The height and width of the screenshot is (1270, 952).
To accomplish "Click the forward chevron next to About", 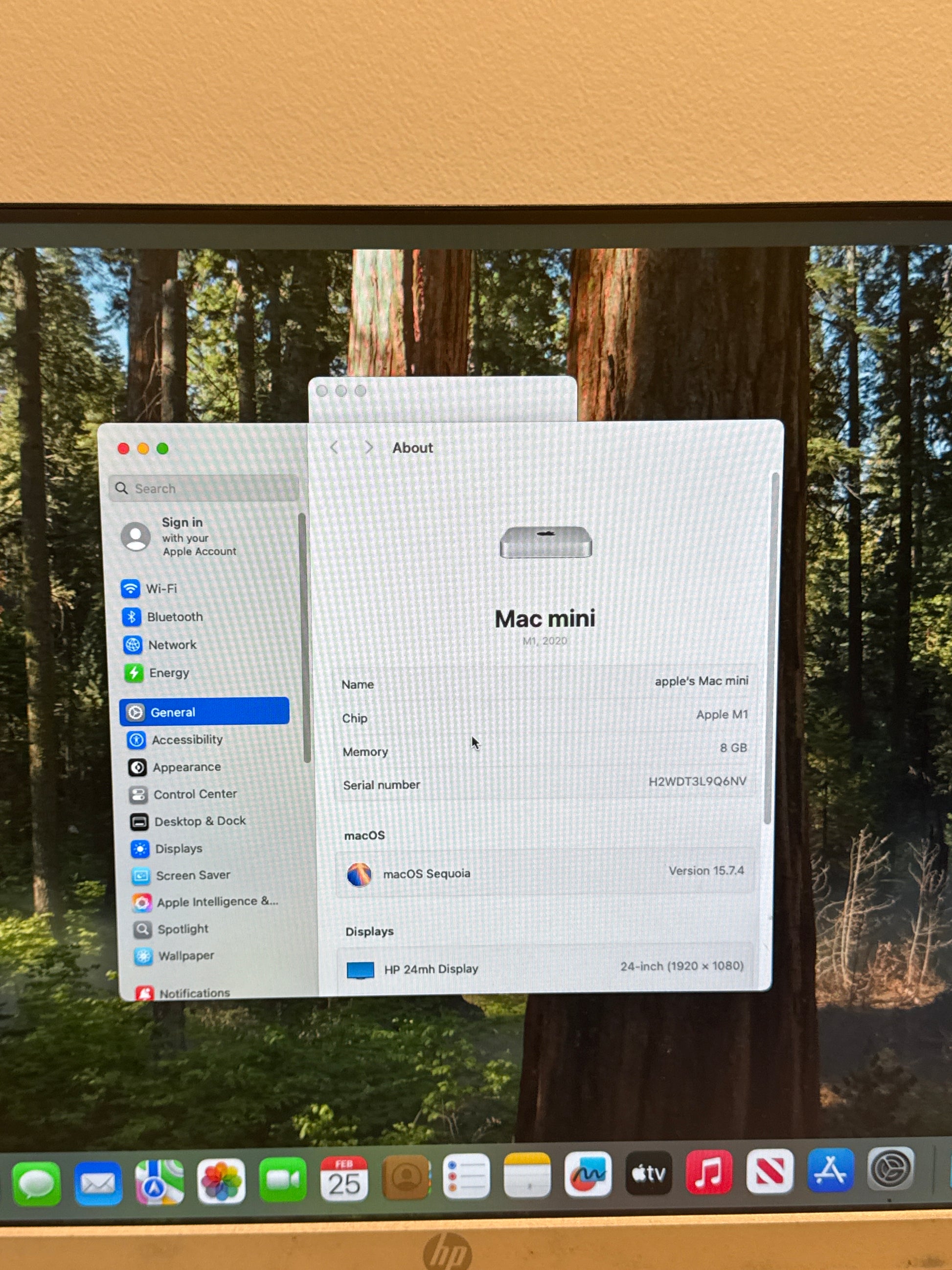I will pos(368,447).
